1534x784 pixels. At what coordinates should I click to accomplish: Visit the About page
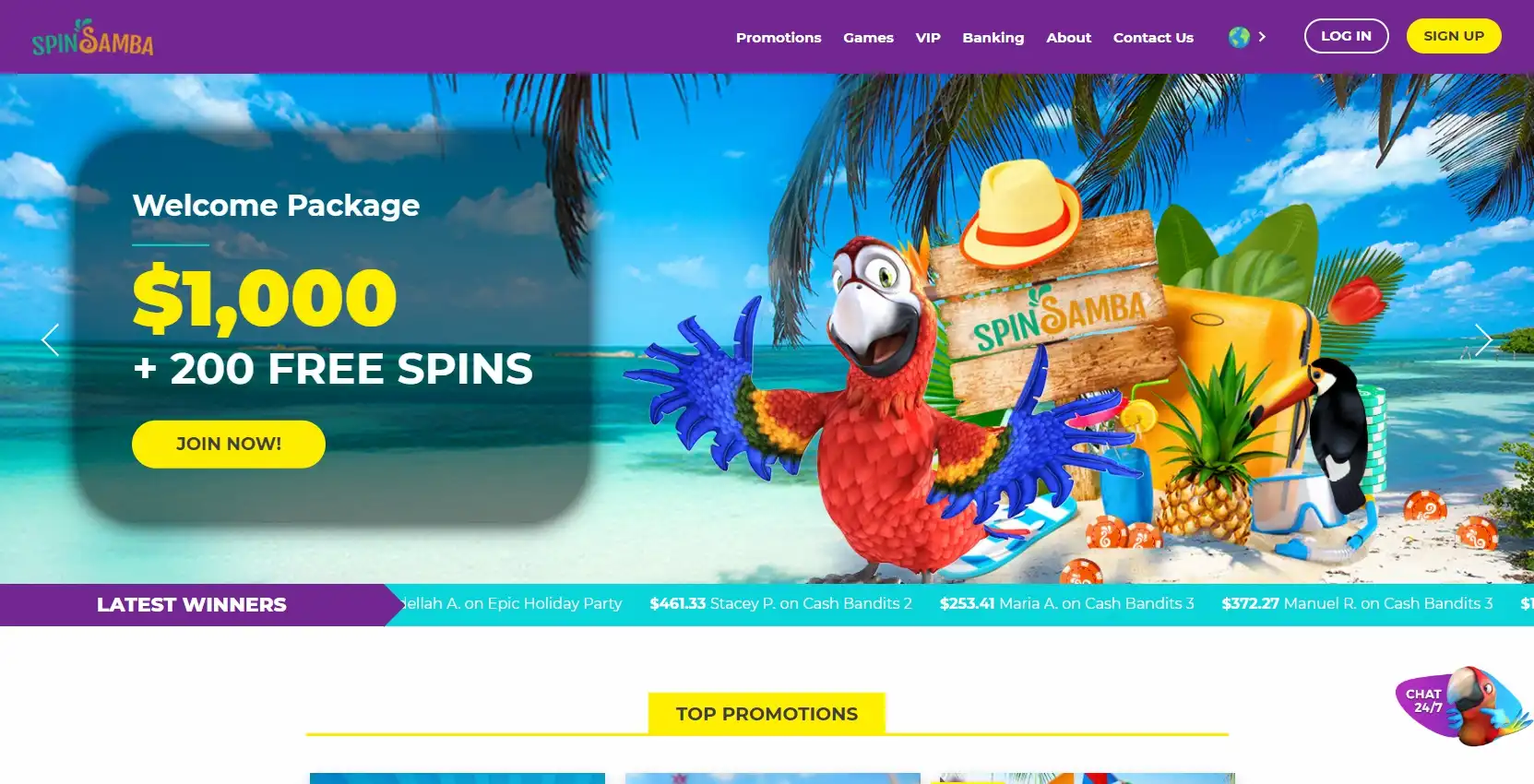pyautogui.click(x=1068, y=38)
